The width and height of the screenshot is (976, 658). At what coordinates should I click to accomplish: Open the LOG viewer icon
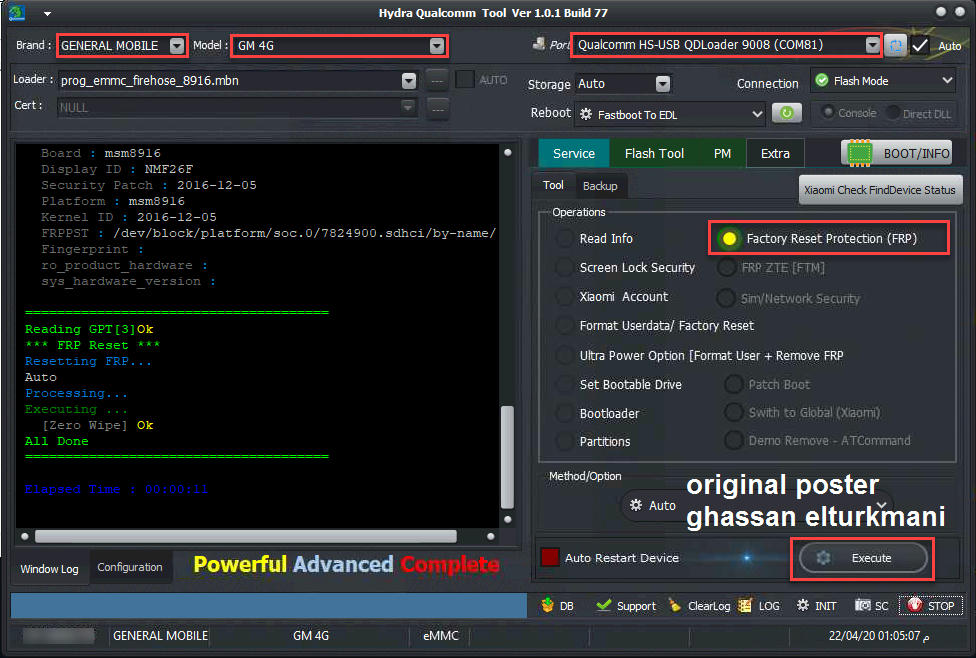click(745, 605)
